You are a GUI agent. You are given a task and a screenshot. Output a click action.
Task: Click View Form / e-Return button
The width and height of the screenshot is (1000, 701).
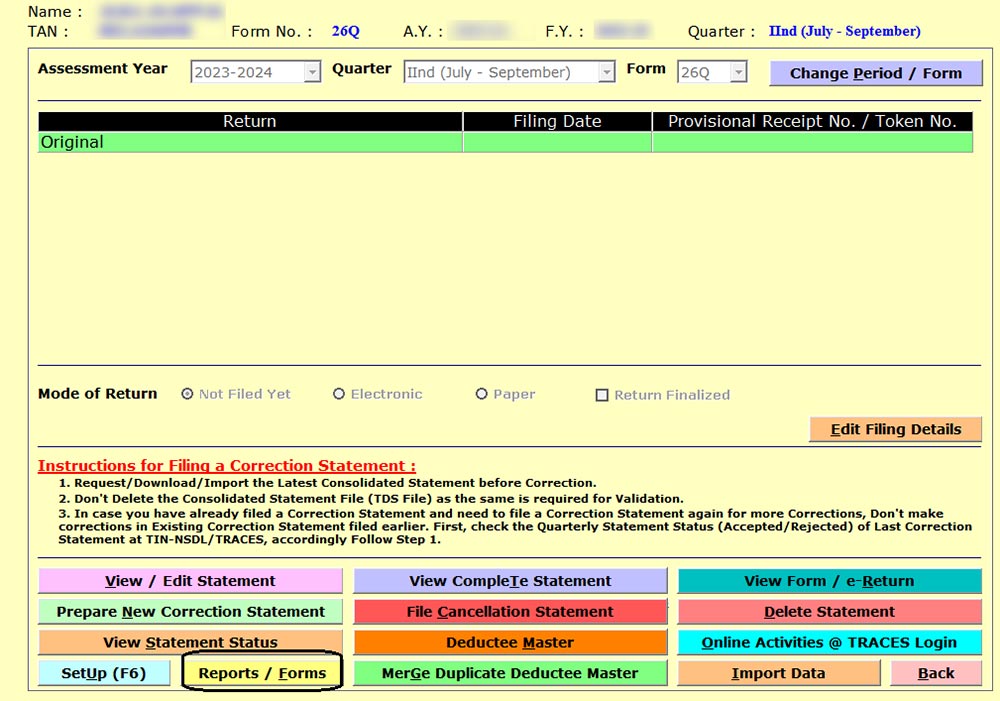coord(829,581)
